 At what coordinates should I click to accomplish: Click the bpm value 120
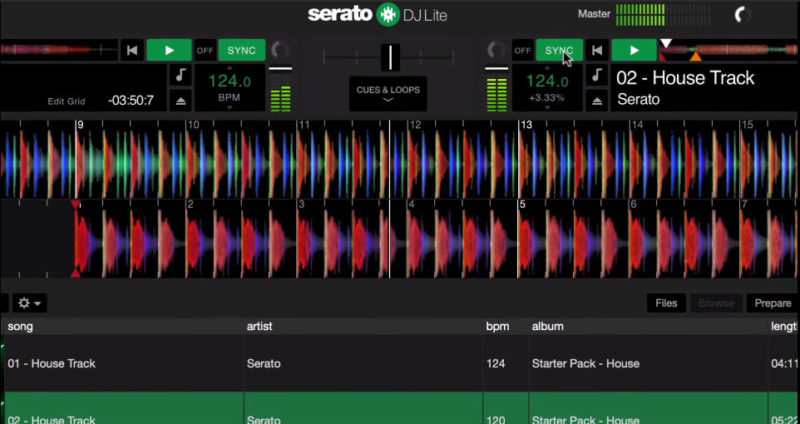click(x=495, y=420)
